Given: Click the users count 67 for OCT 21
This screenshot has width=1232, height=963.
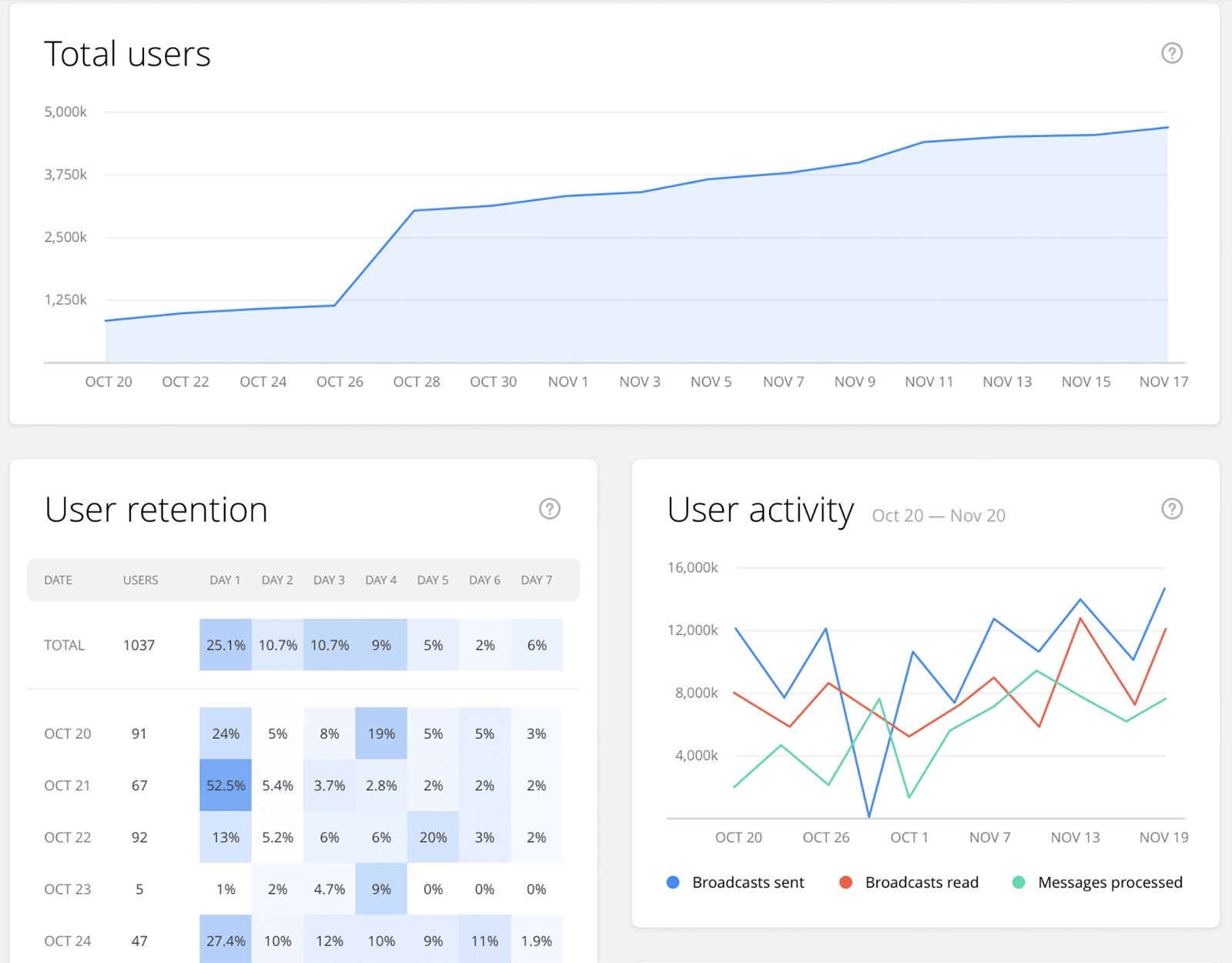Looking at the screenshot, I should 139,785.
